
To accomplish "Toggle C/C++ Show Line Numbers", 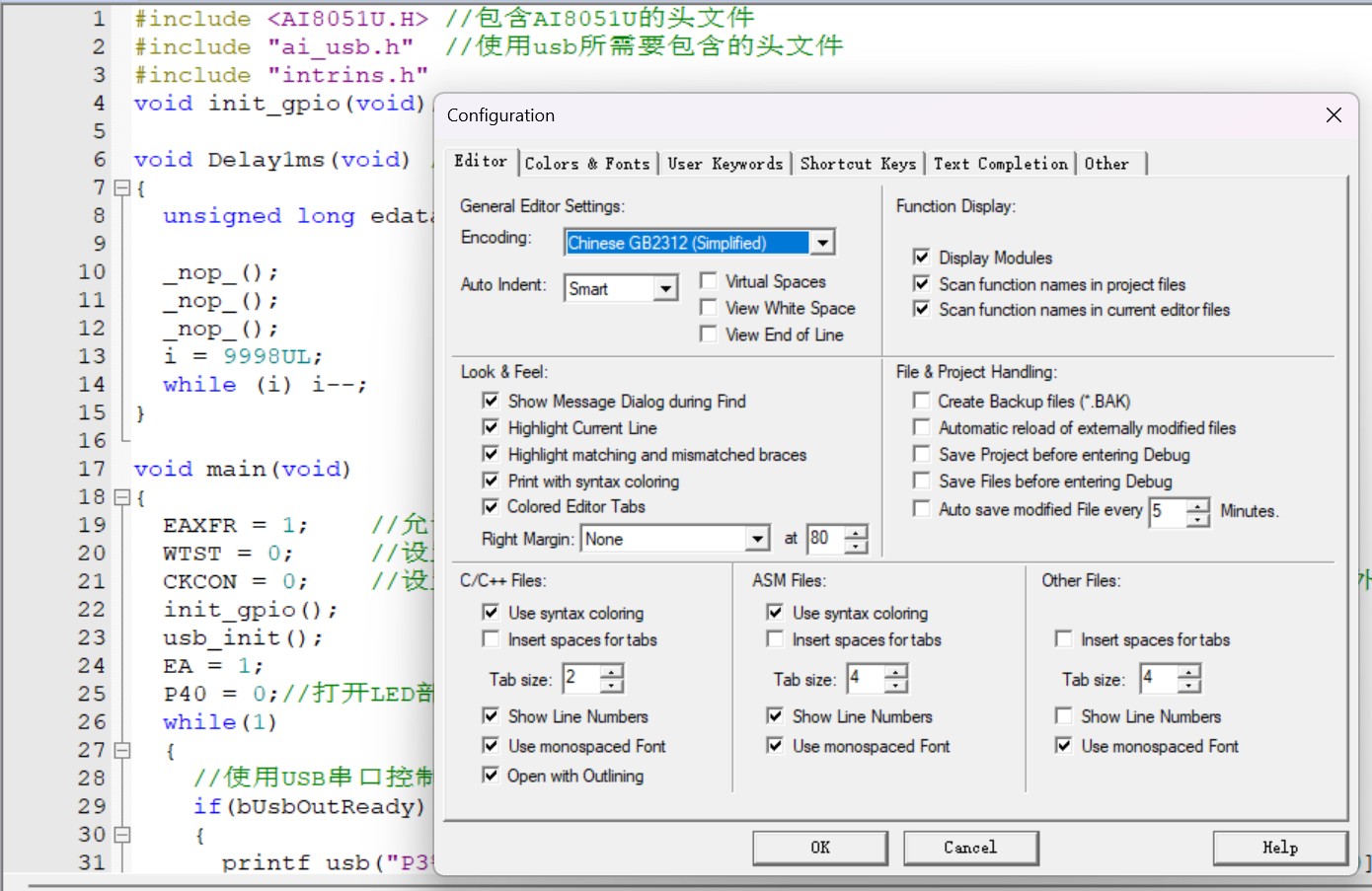I will tap(491, 716).
